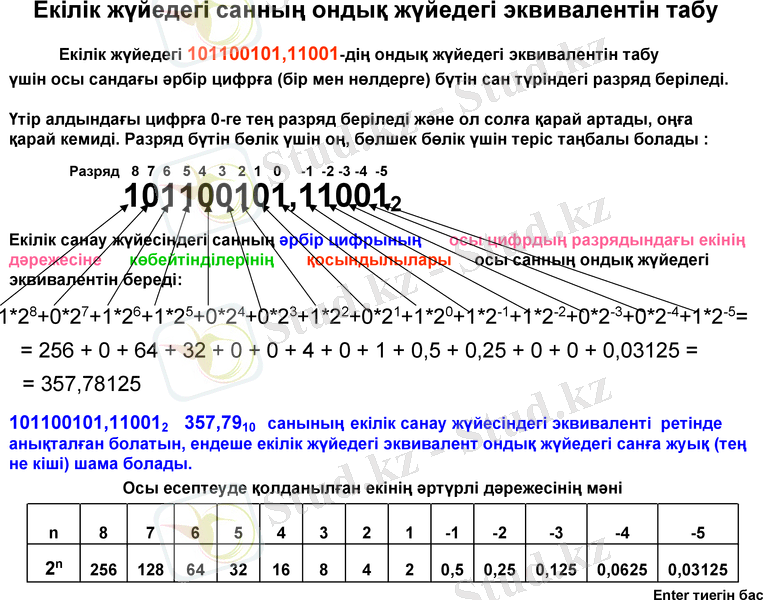
Task: Click the term 1*2⁶ in the formula
Action: (x=121, y=316)
